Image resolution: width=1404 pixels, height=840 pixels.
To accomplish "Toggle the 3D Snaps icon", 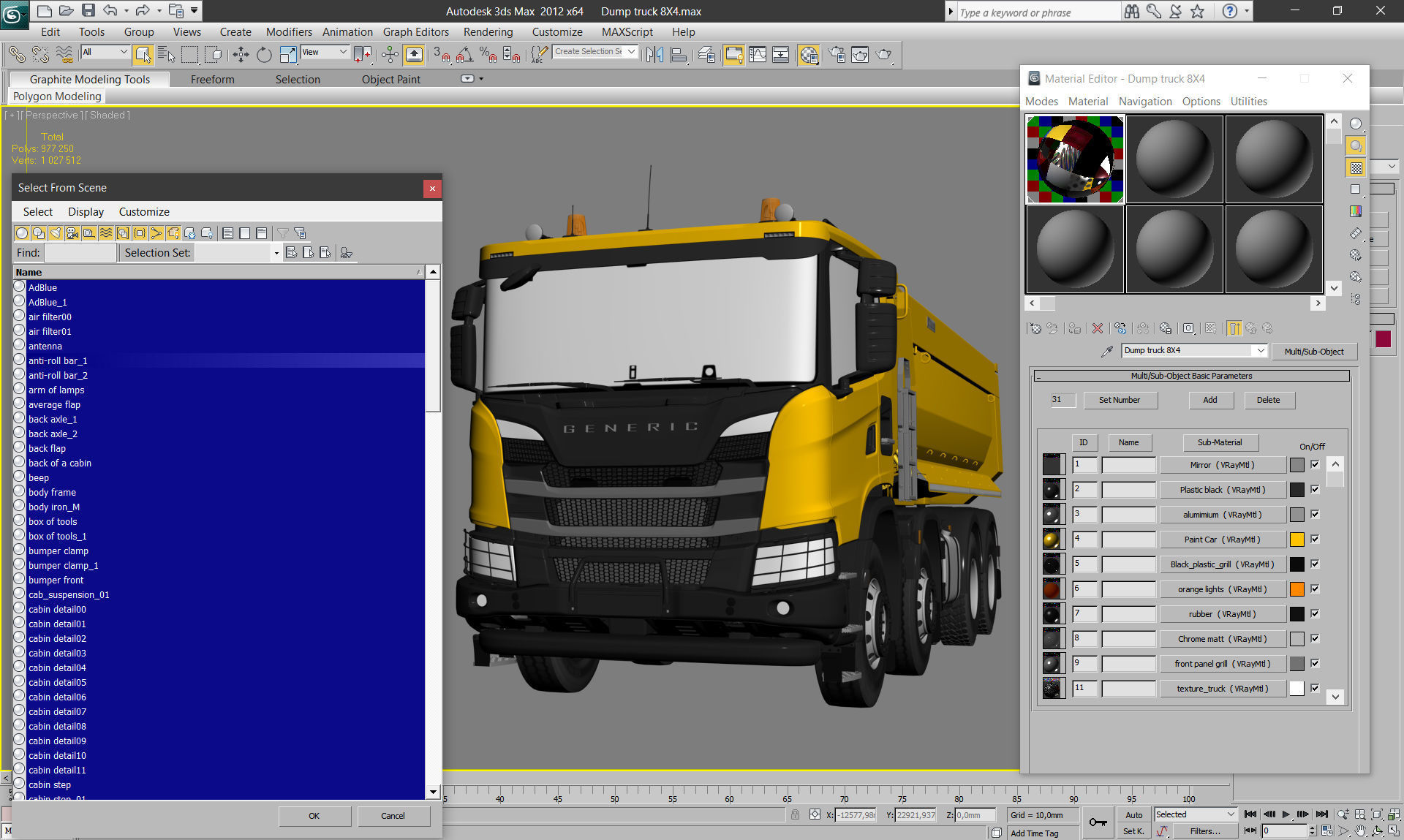I will [442, 54].
